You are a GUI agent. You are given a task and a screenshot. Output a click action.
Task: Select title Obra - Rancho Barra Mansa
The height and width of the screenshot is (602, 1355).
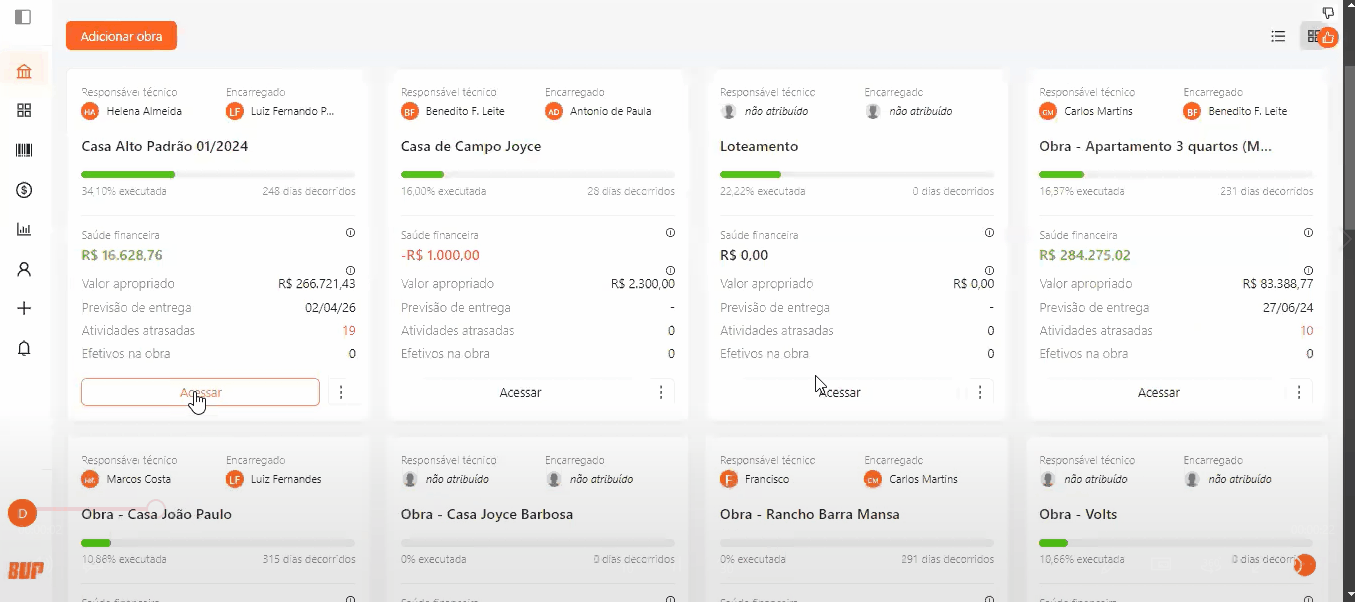(x=810, y=514)
